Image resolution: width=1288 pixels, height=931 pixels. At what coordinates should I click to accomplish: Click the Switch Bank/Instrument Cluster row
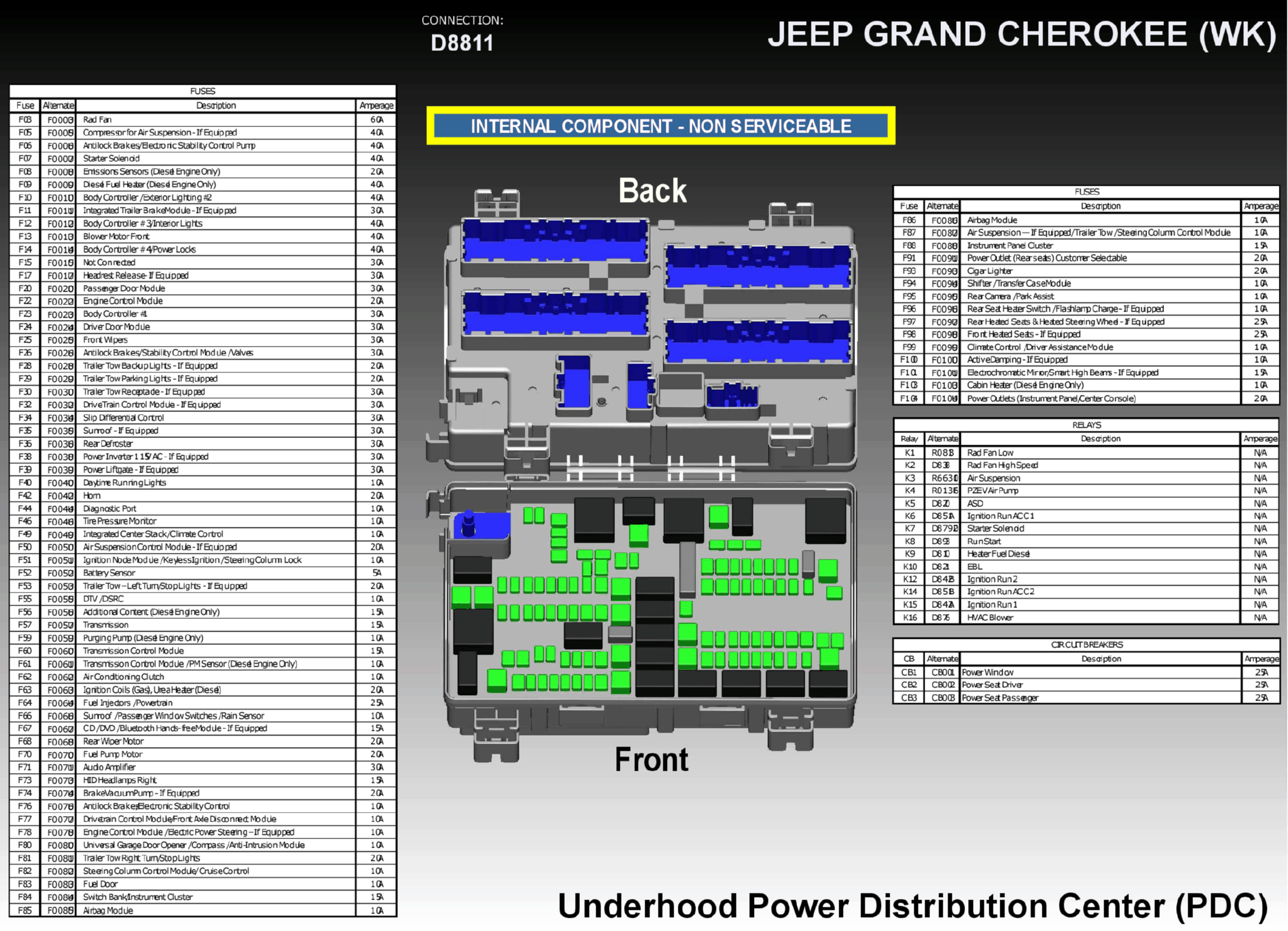coord(203,898)
